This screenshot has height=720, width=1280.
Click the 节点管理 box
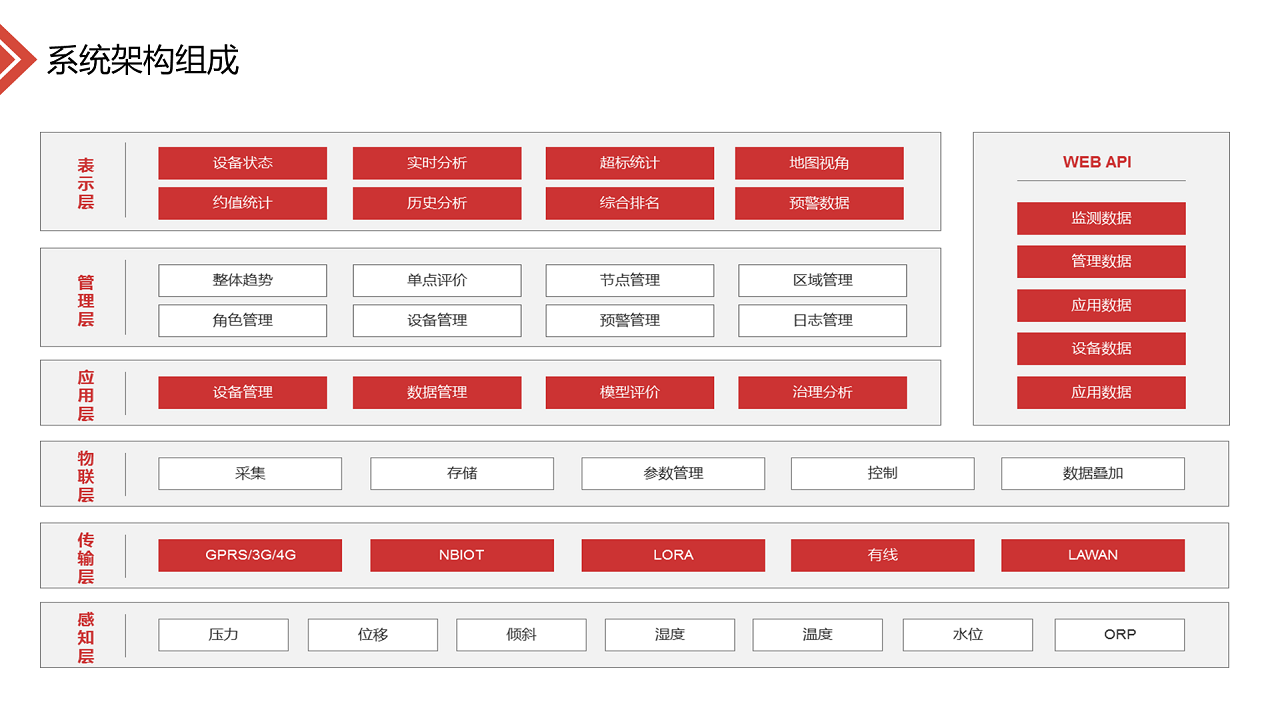[630, 280]
